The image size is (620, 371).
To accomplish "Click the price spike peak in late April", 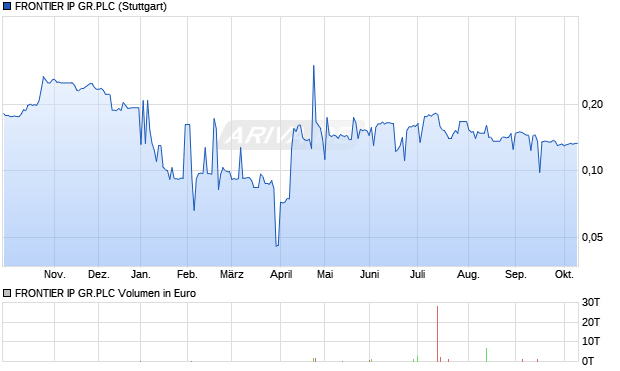I will click(314, 66).
